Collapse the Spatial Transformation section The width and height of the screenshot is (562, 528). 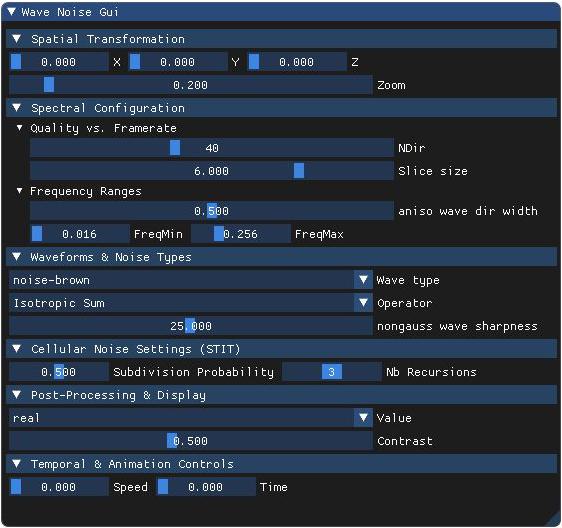click(x=16, y=39)
